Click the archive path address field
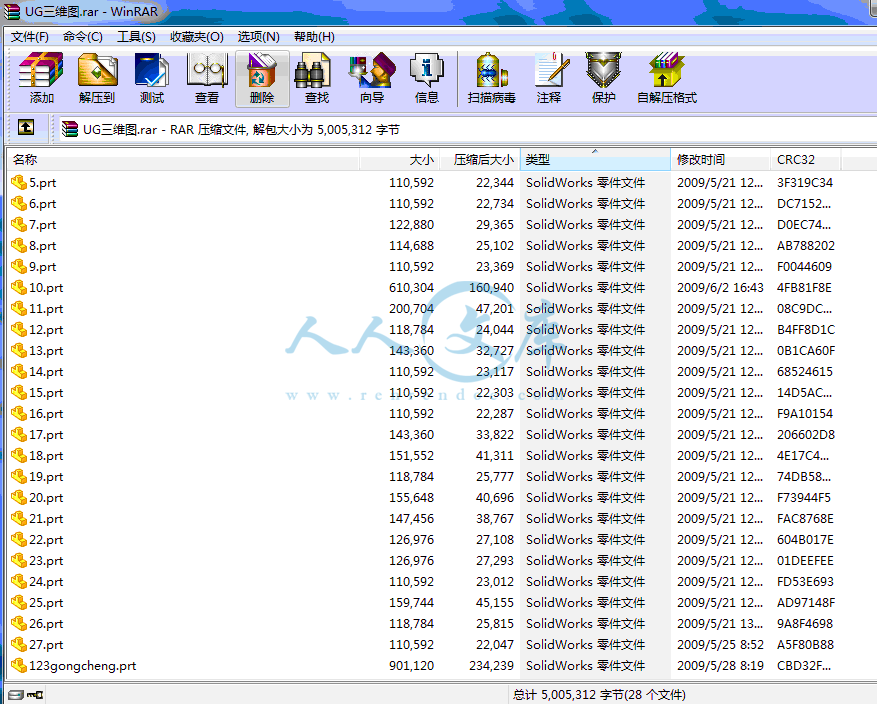The image size is (877, 704). 467,129
